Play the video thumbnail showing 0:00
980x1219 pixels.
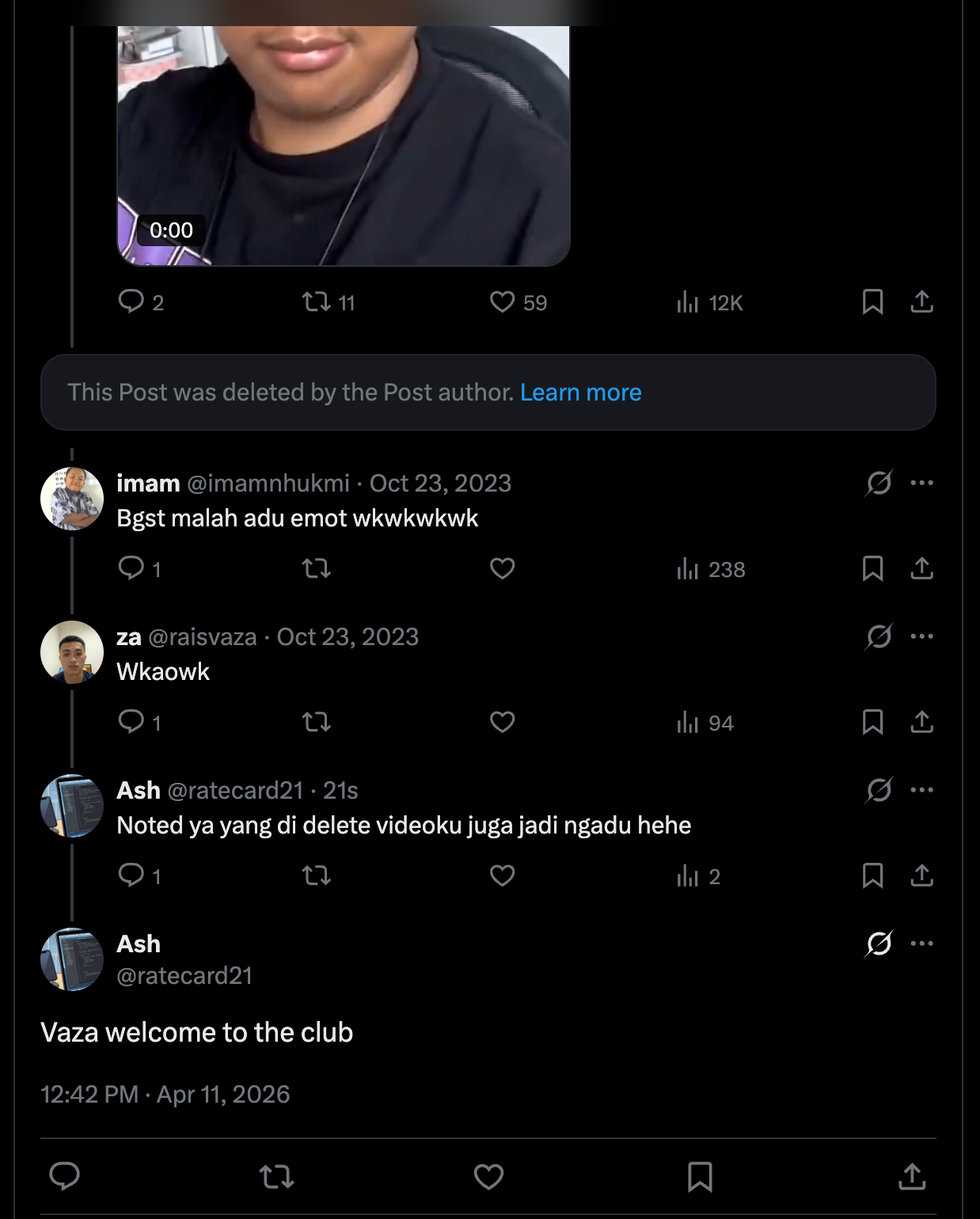(x=344, y=142)
